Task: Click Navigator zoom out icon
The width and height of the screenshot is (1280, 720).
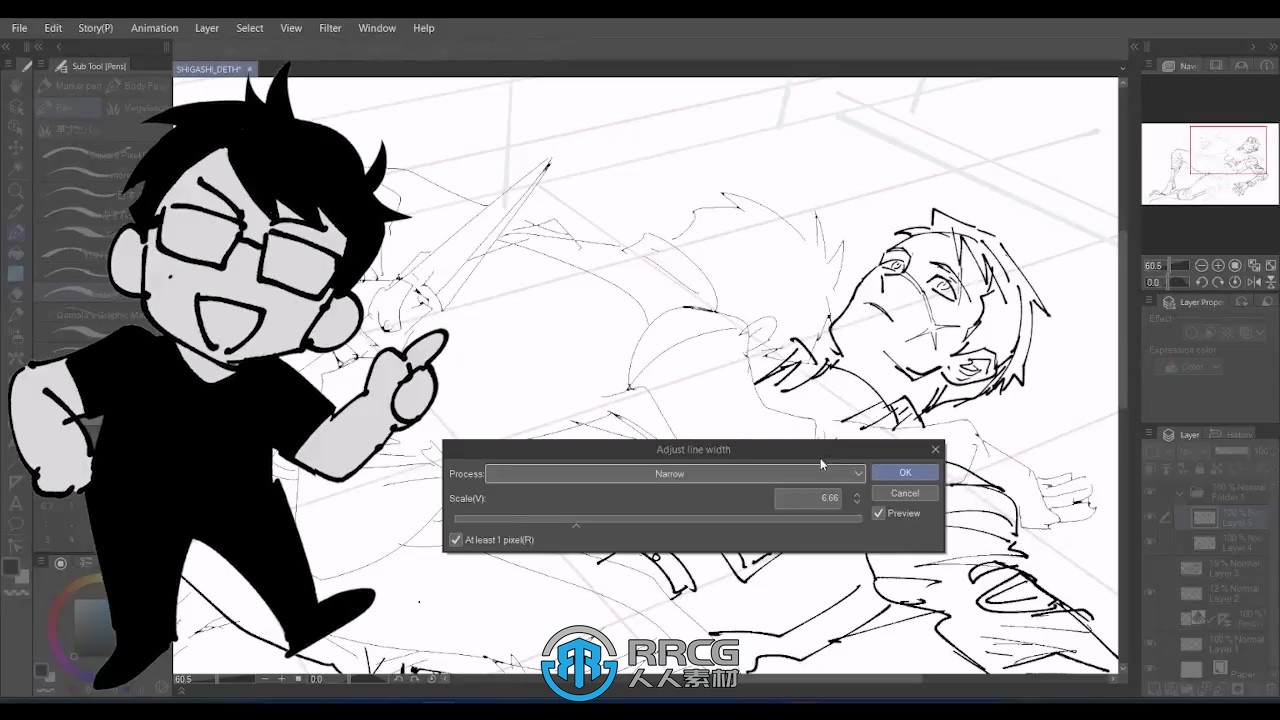Action: (1201, 266)
